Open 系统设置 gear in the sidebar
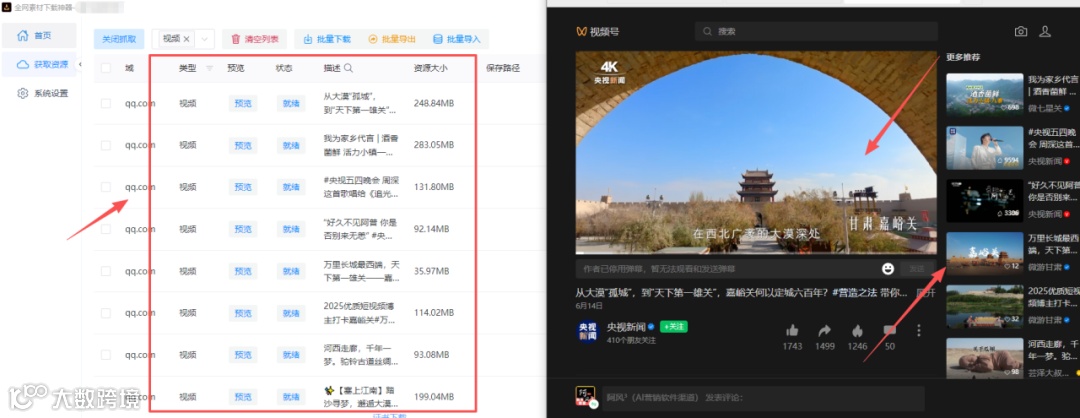The image size is (1080, 418). coord(43,93)
